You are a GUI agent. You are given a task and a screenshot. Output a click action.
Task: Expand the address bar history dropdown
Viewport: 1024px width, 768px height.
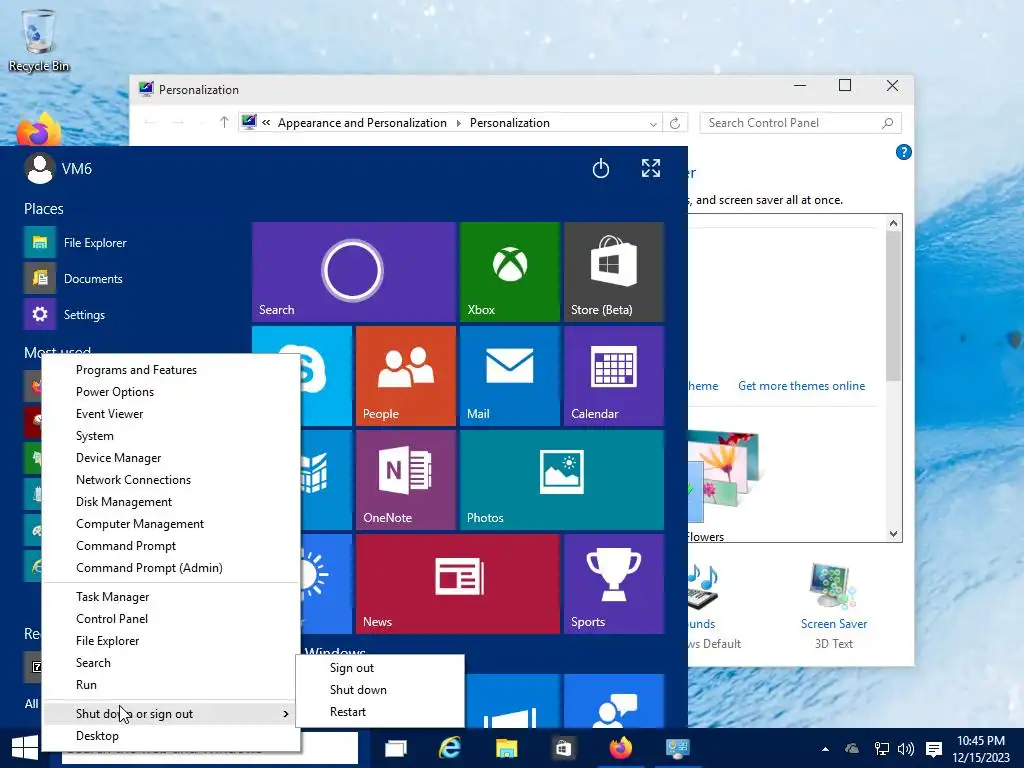653,123
